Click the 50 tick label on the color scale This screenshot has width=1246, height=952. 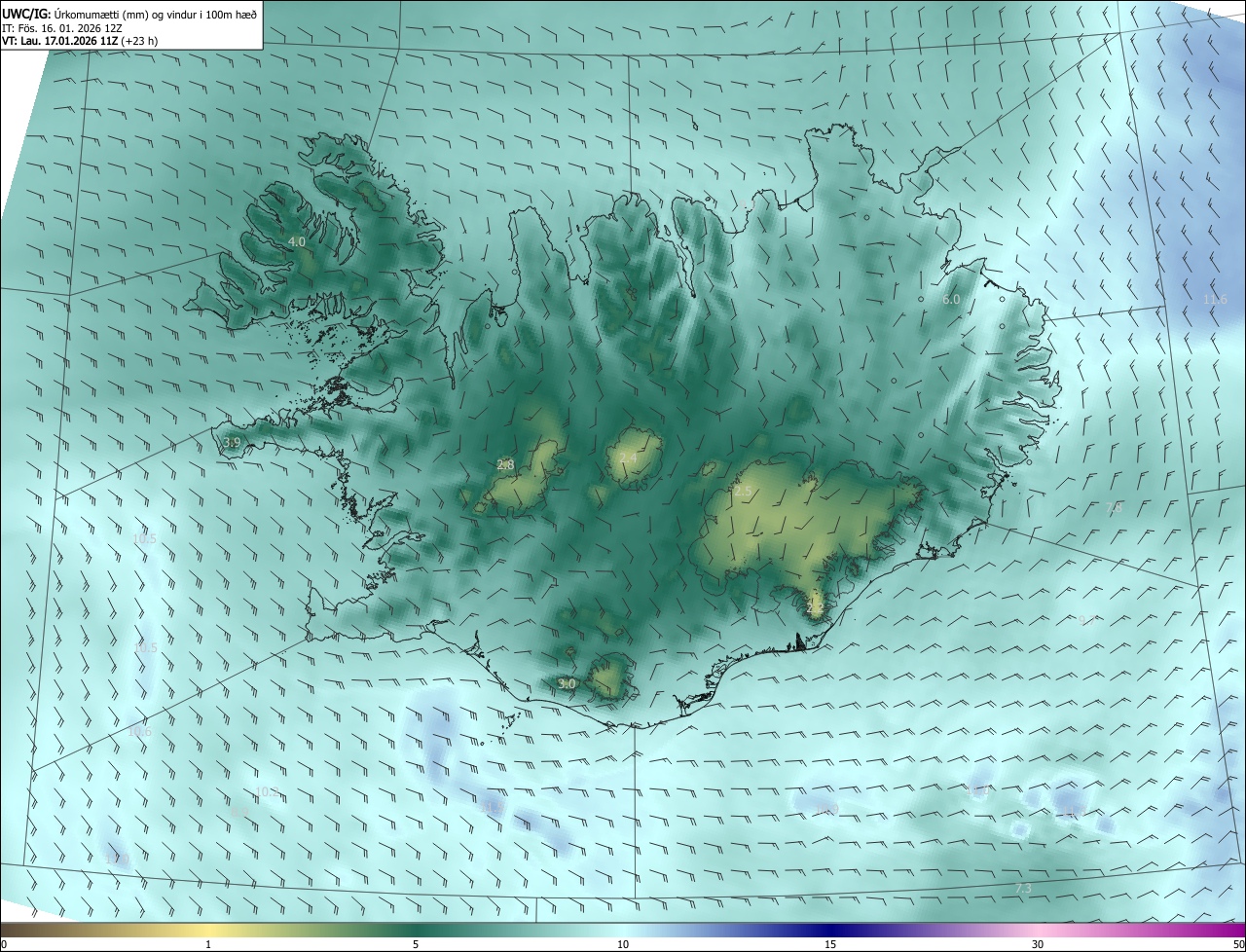[1237, 944]
